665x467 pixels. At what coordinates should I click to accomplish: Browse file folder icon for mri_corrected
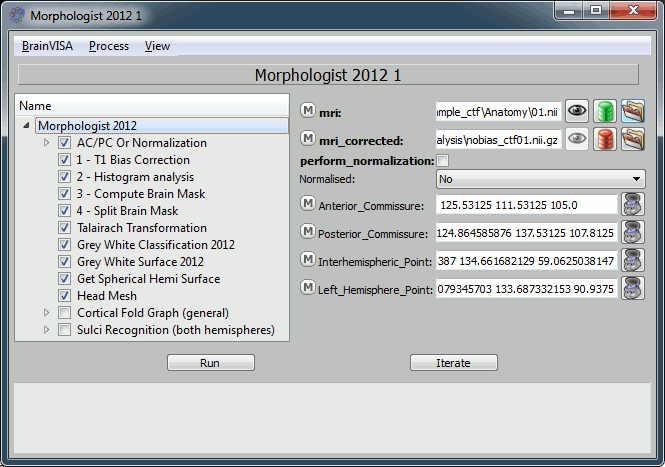(x=633, y=139)
